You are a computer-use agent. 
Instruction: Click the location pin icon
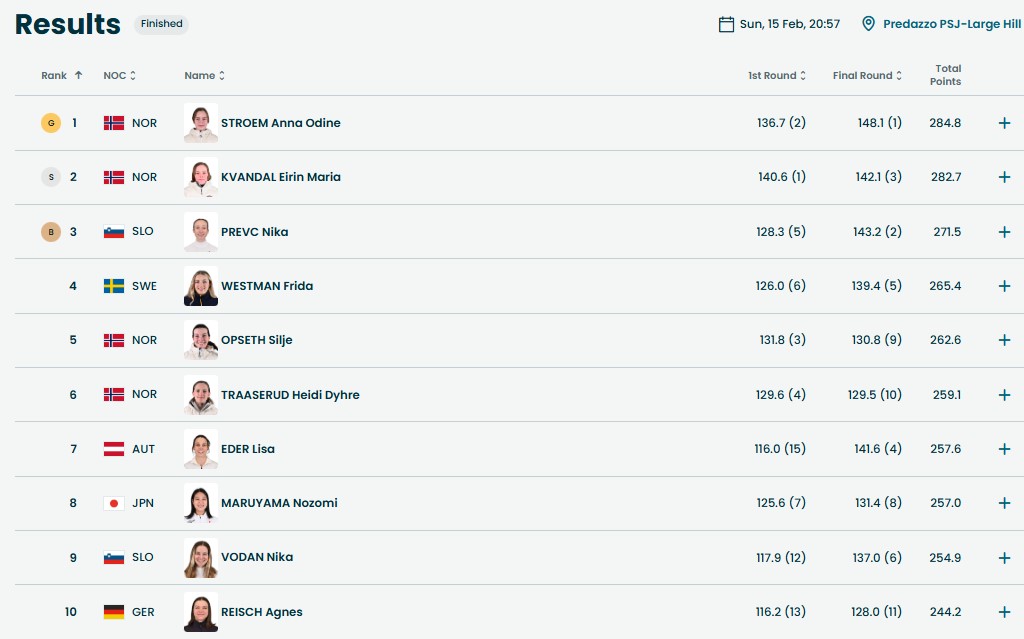pyautogui.click(x=868, y=24)
